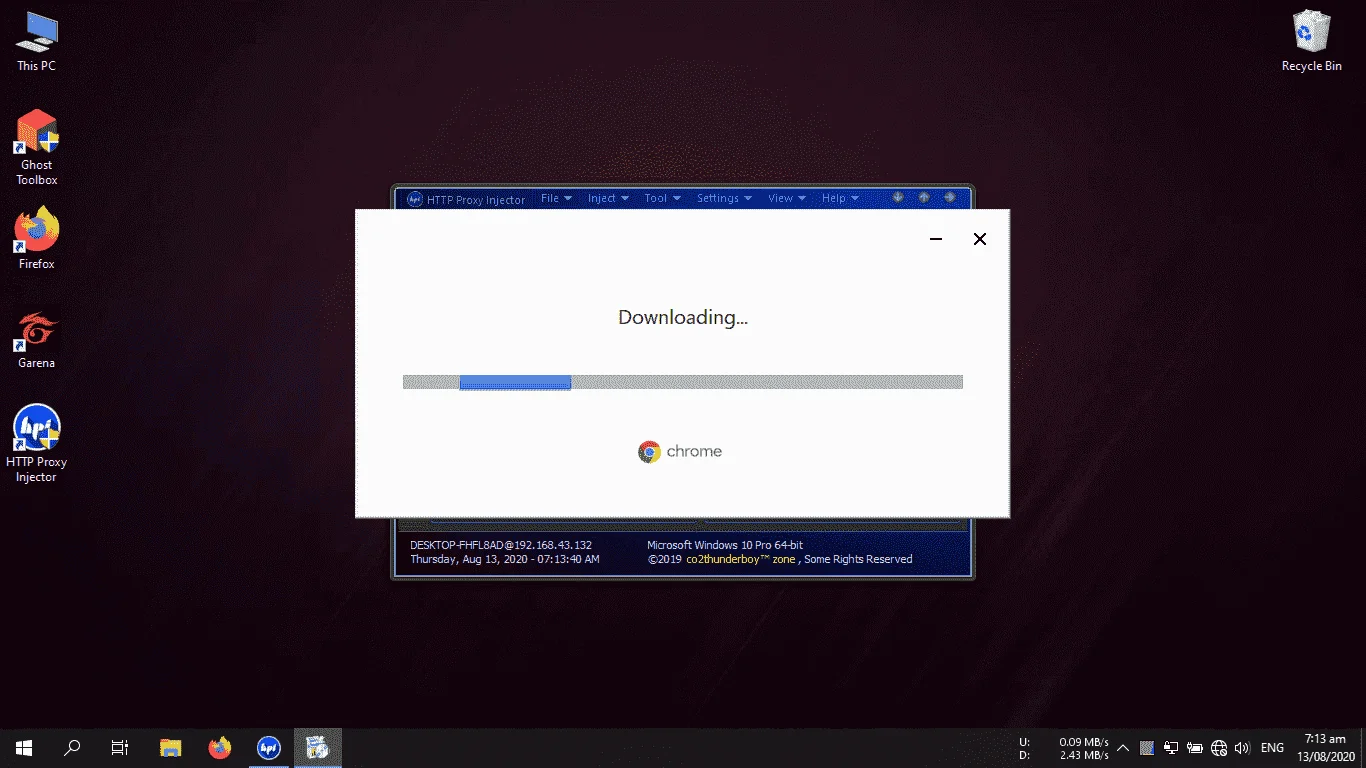Click the striped tray icon beside the chevron
The image size is (1366, 768).
[1146, 748]
